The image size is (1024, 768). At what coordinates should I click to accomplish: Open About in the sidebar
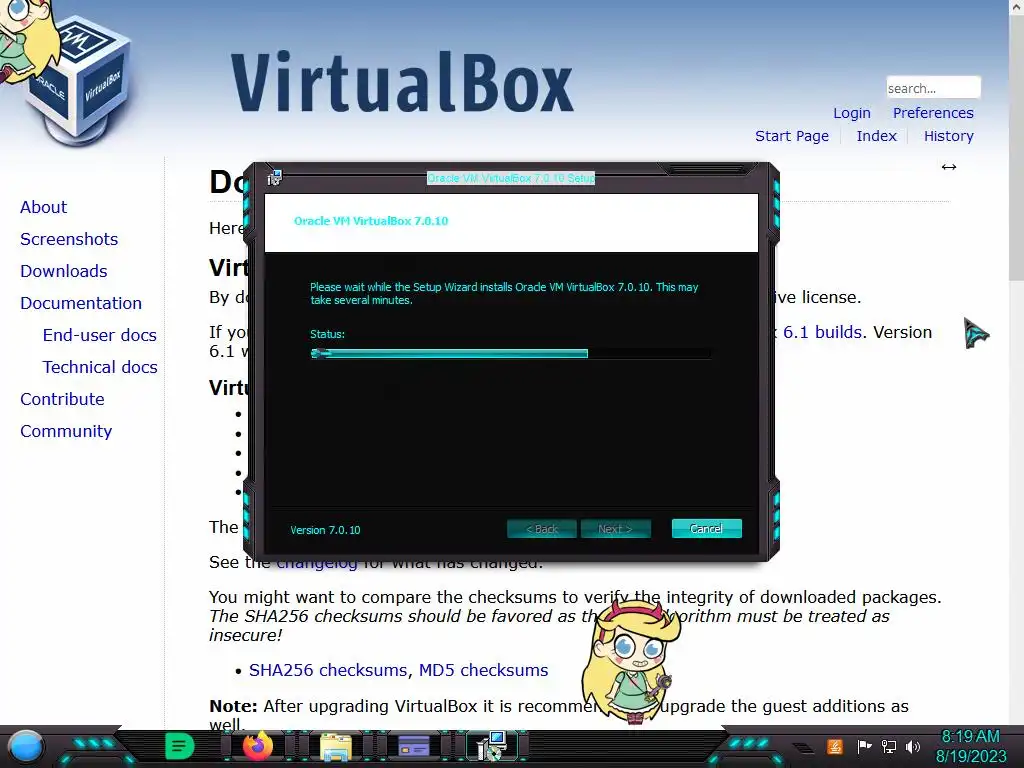click(x=44, y=207)
